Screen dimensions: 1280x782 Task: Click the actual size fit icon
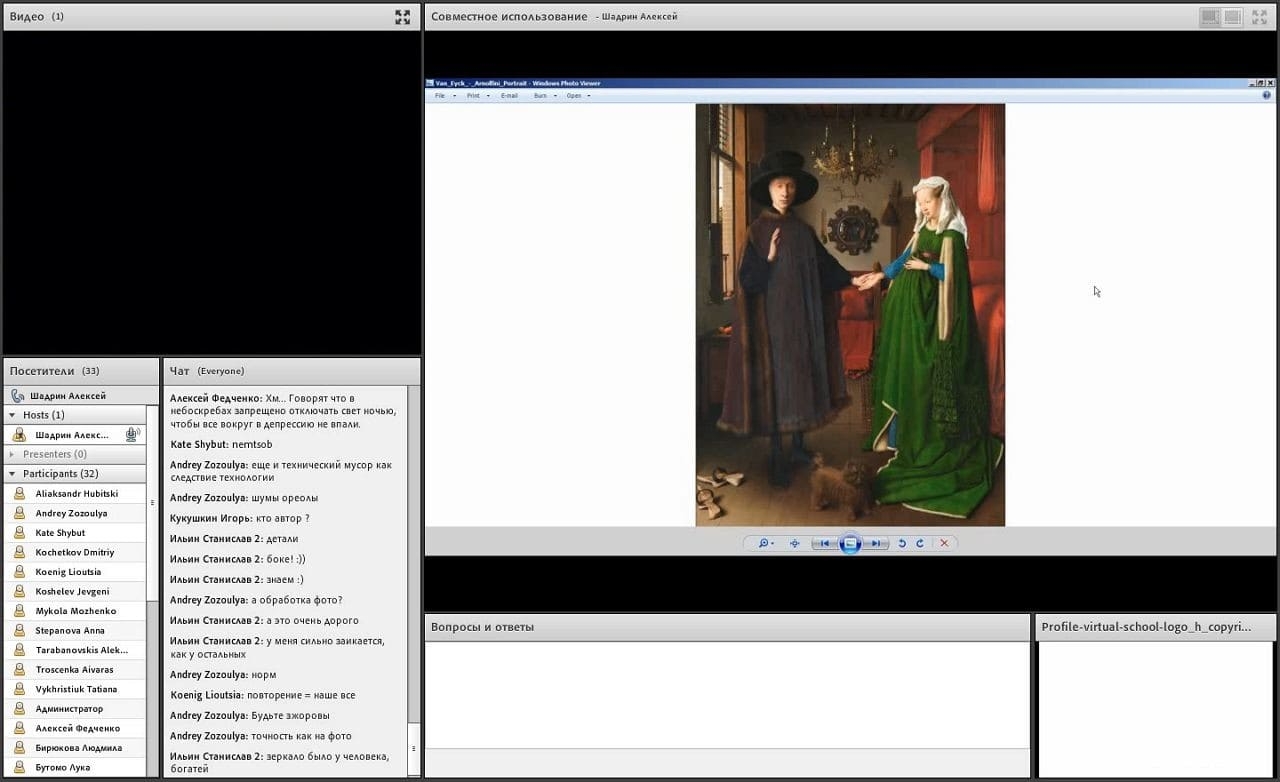pyautogui.click(x=795, y=543)
